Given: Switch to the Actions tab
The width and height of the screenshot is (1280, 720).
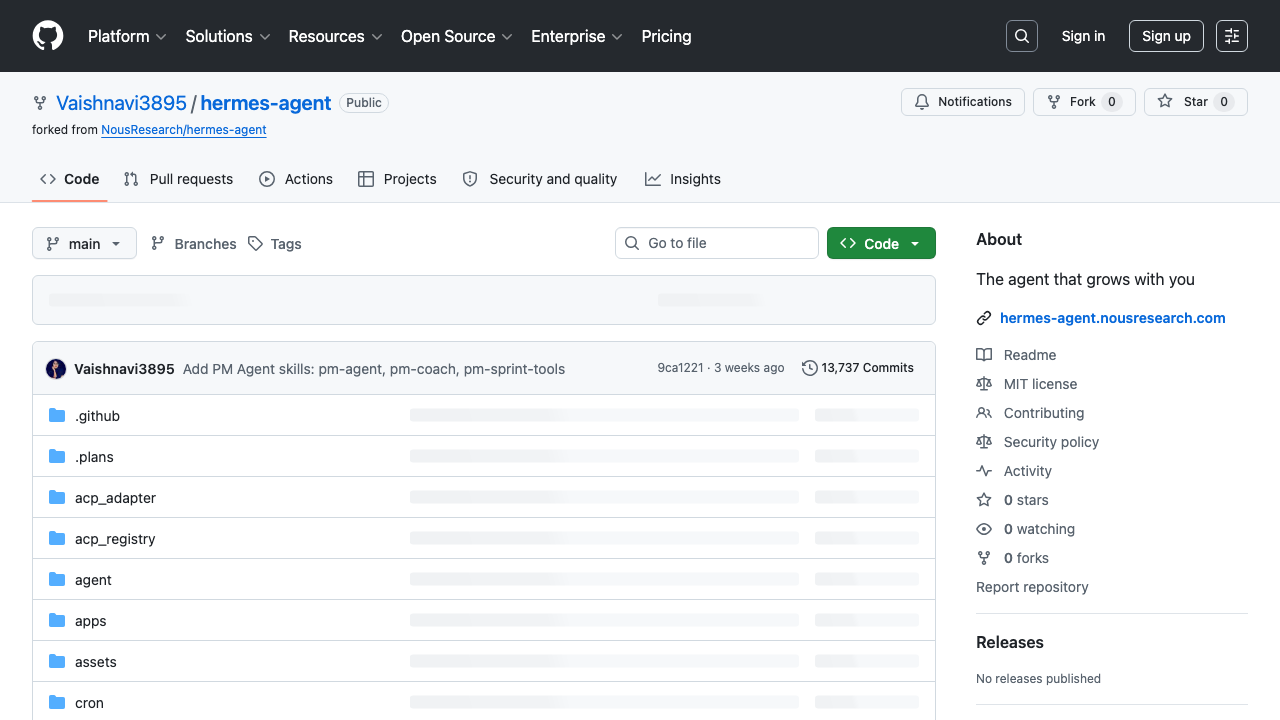Looking at the screenshot, I should click(296, 179).
